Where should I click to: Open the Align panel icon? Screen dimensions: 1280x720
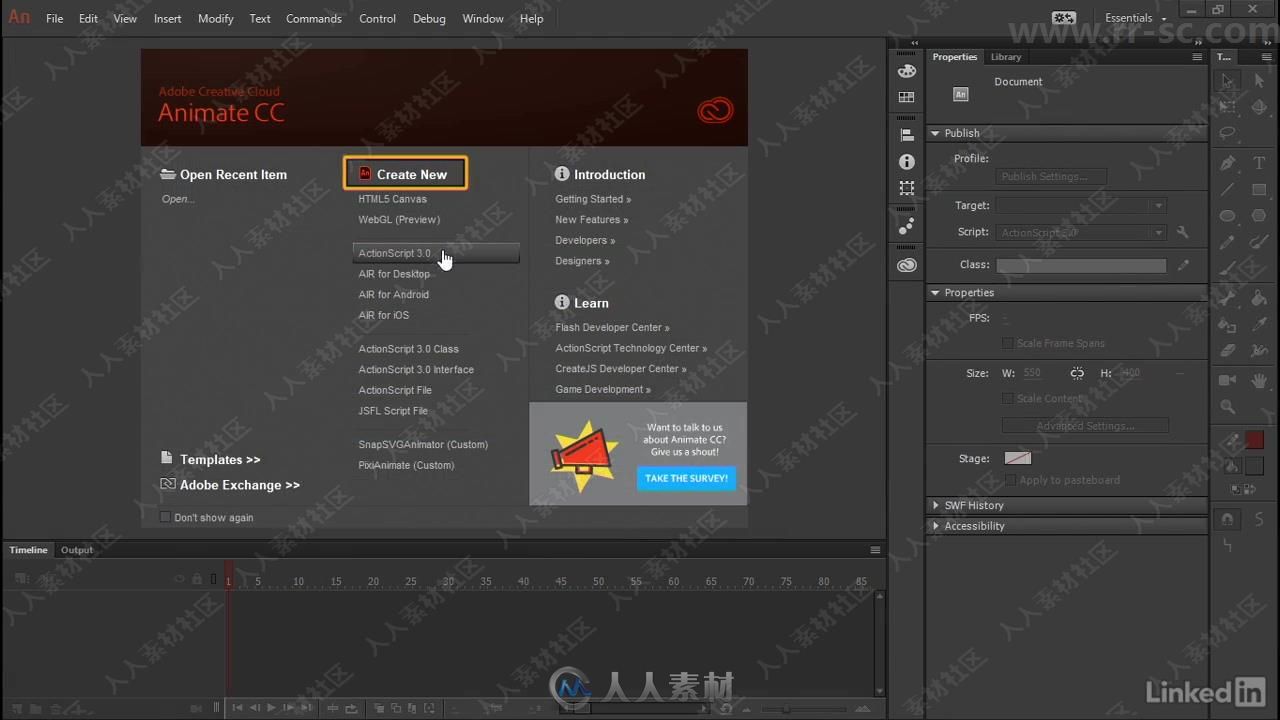[907, 135]
